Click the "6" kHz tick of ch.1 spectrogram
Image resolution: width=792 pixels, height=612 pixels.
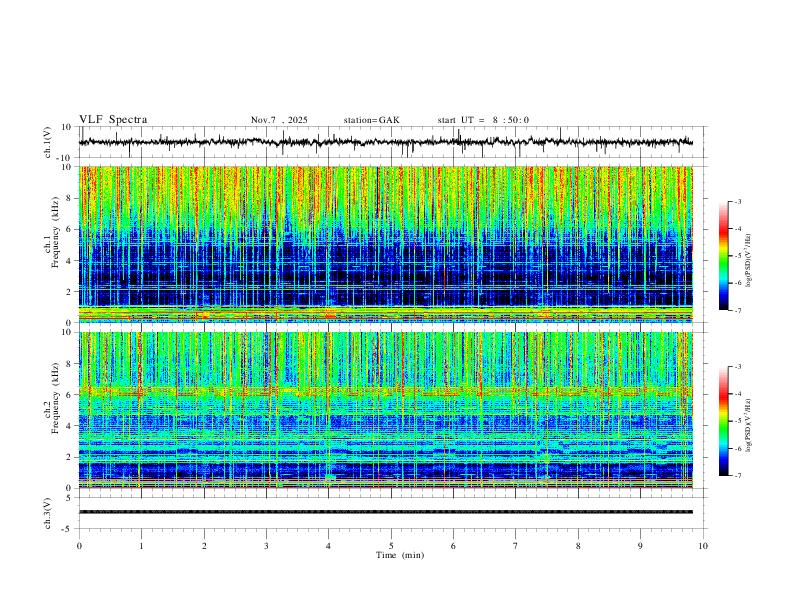(69, 229)
